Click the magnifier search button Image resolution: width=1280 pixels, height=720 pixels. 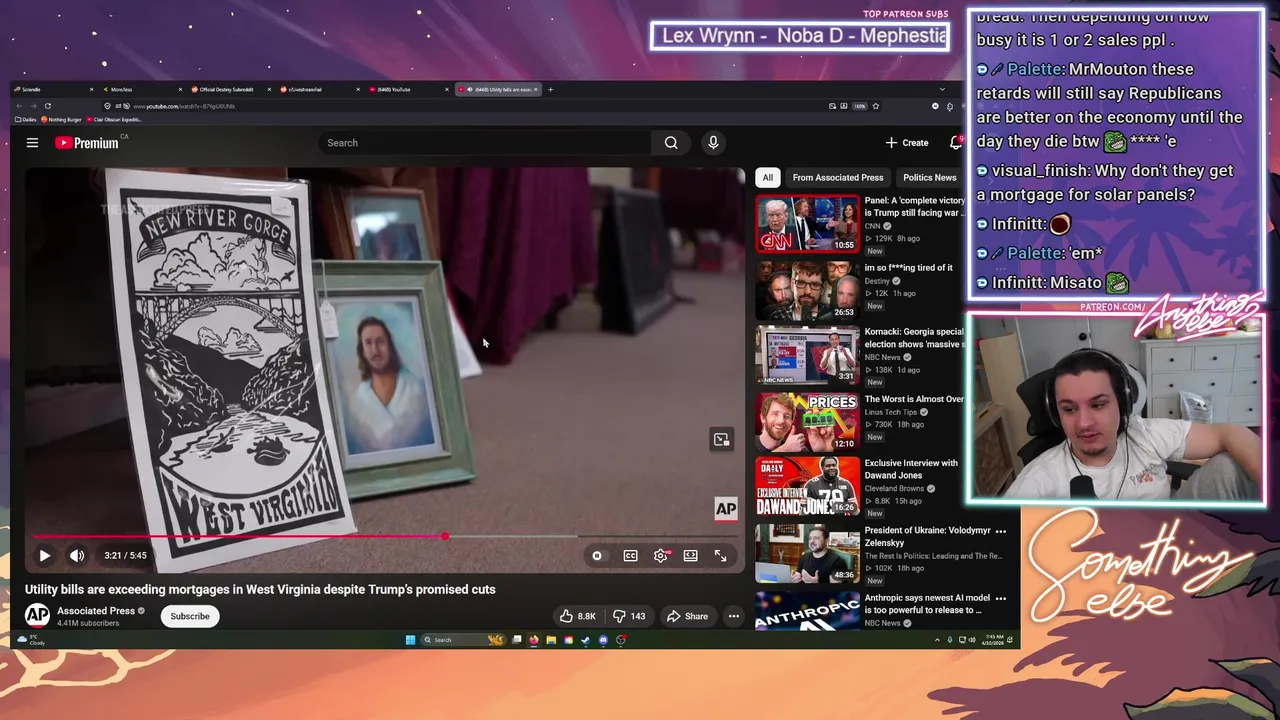click(x=671, y=143)
